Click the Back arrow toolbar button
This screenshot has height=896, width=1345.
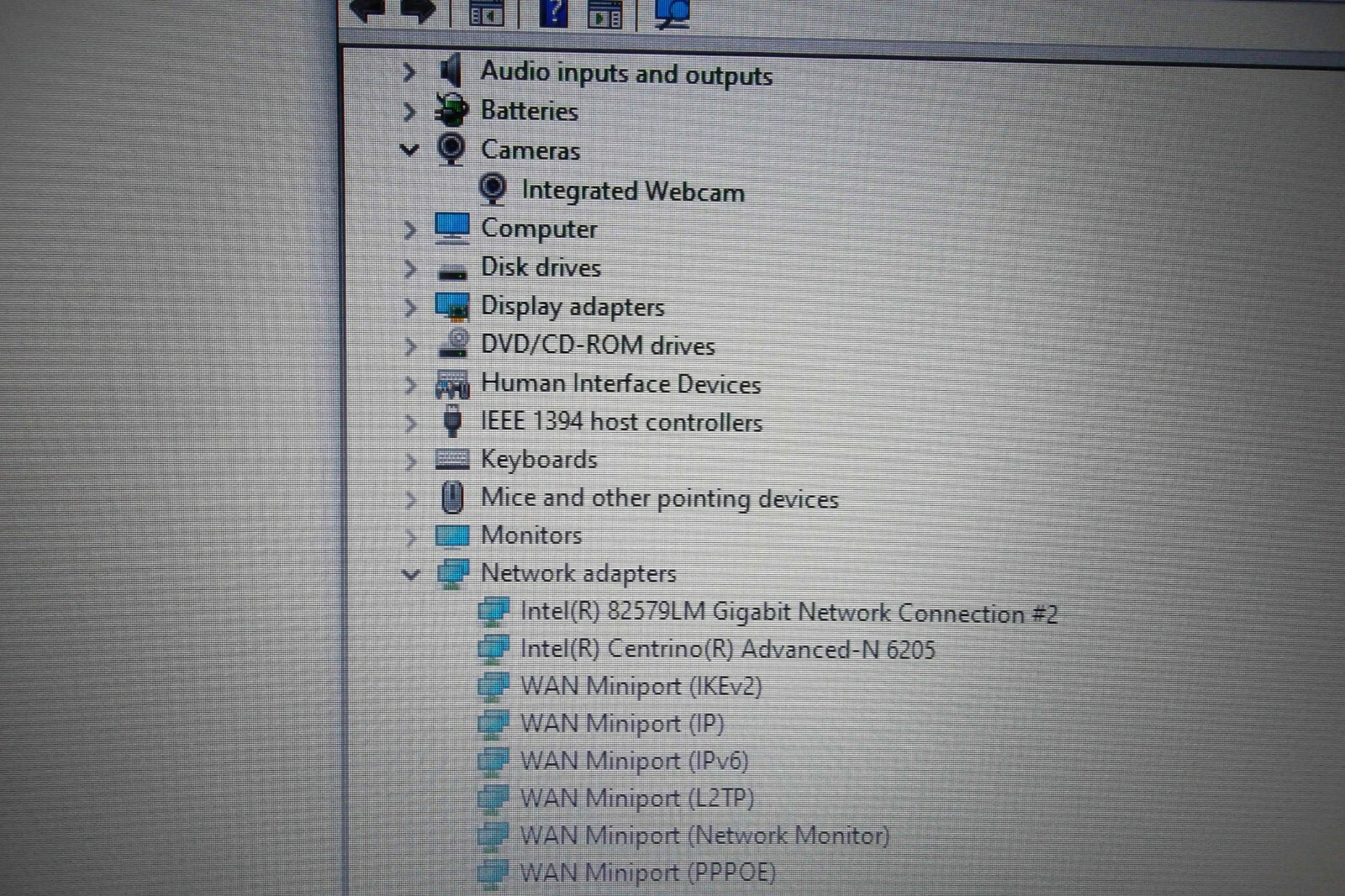pyautogui.click(x=367, y=10)
